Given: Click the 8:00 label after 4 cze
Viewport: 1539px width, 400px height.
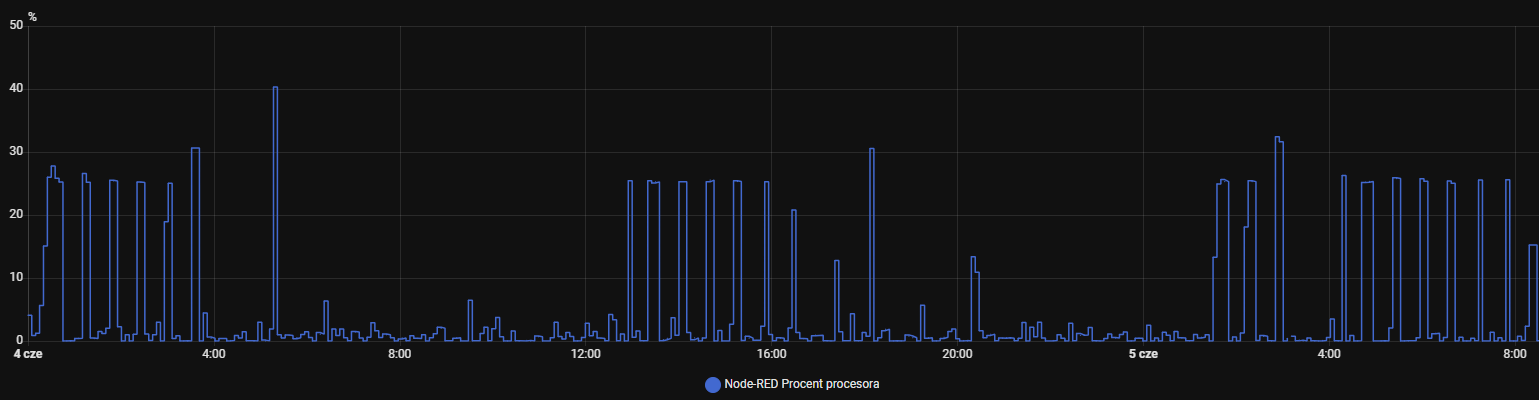Looking at the screenshot, I should pyautogui.click(x=400, y=354).
